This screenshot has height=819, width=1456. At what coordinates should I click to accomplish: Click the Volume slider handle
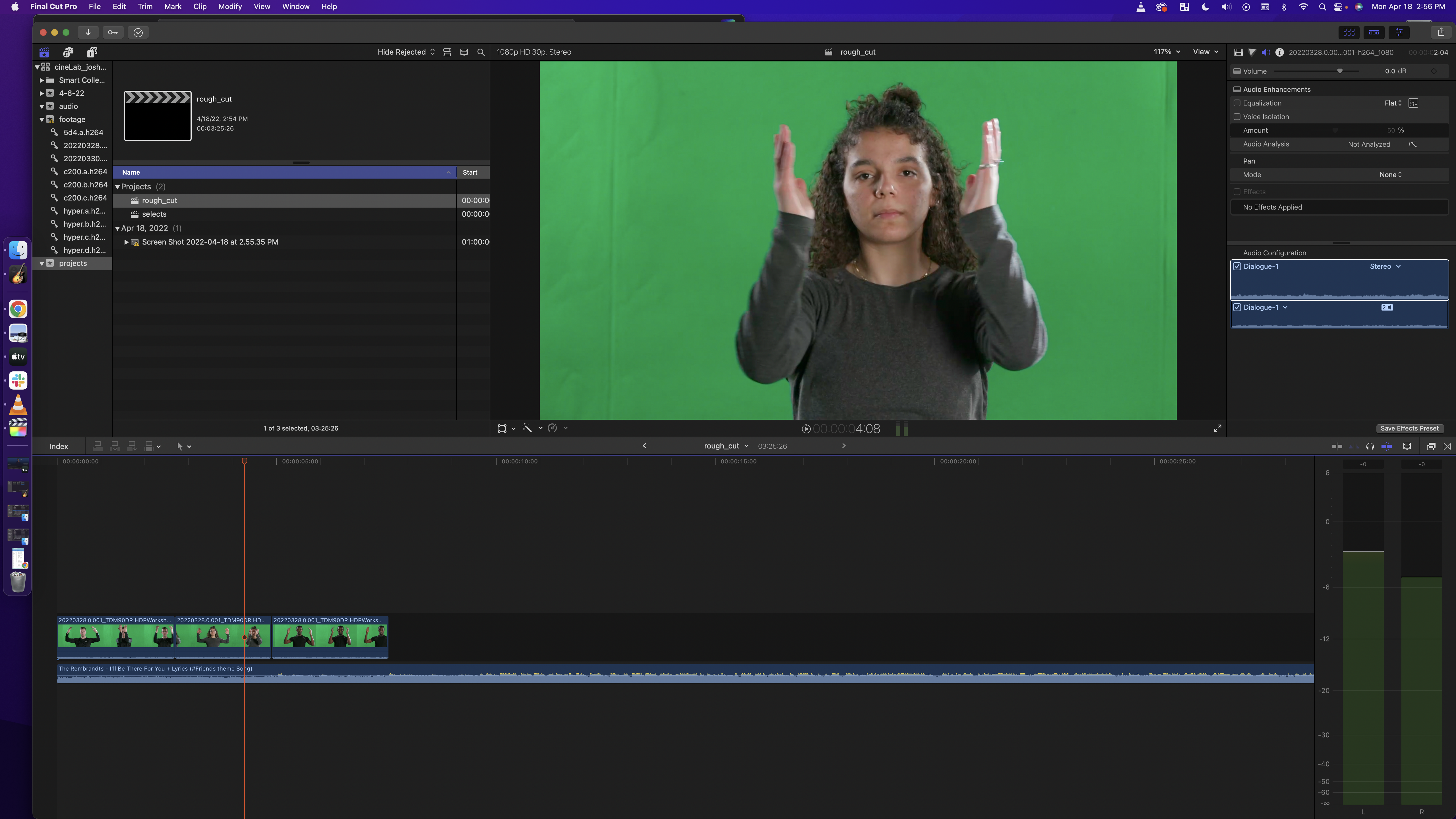1340,71
